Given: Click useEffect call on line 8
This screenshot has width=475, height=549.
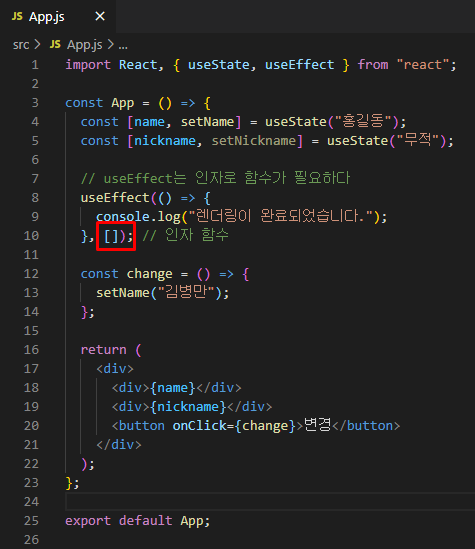Looking at the screenshot, I should click(x=115, y=198).
